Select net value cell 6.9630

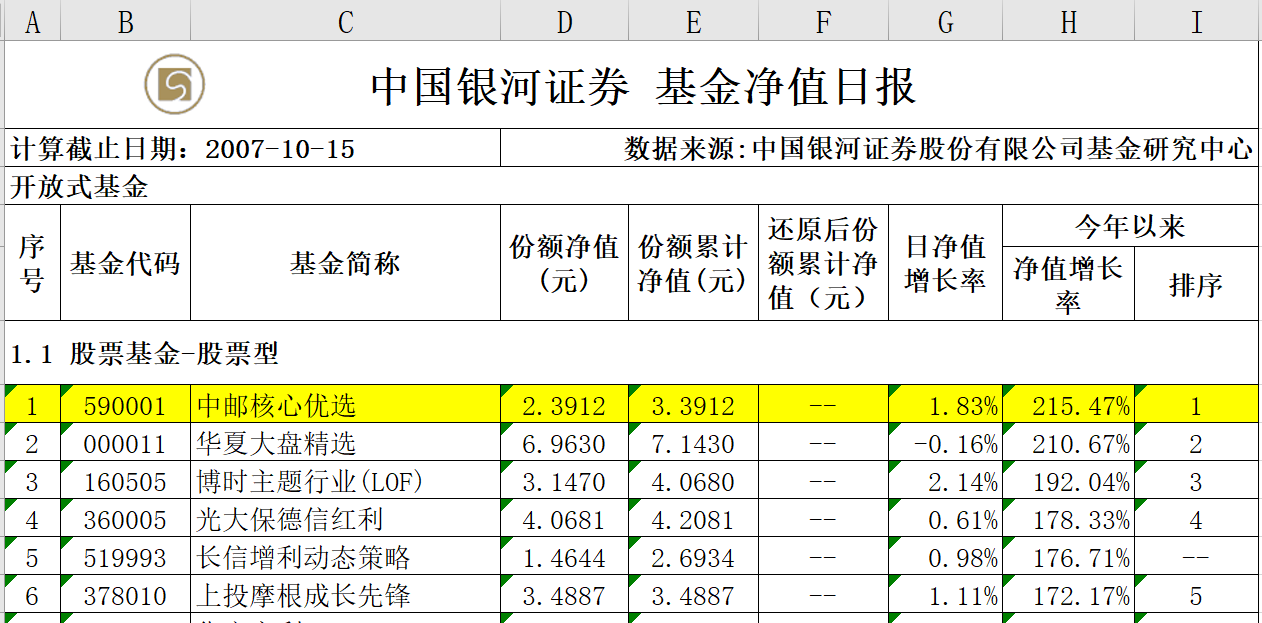click(x=564, y=443)
